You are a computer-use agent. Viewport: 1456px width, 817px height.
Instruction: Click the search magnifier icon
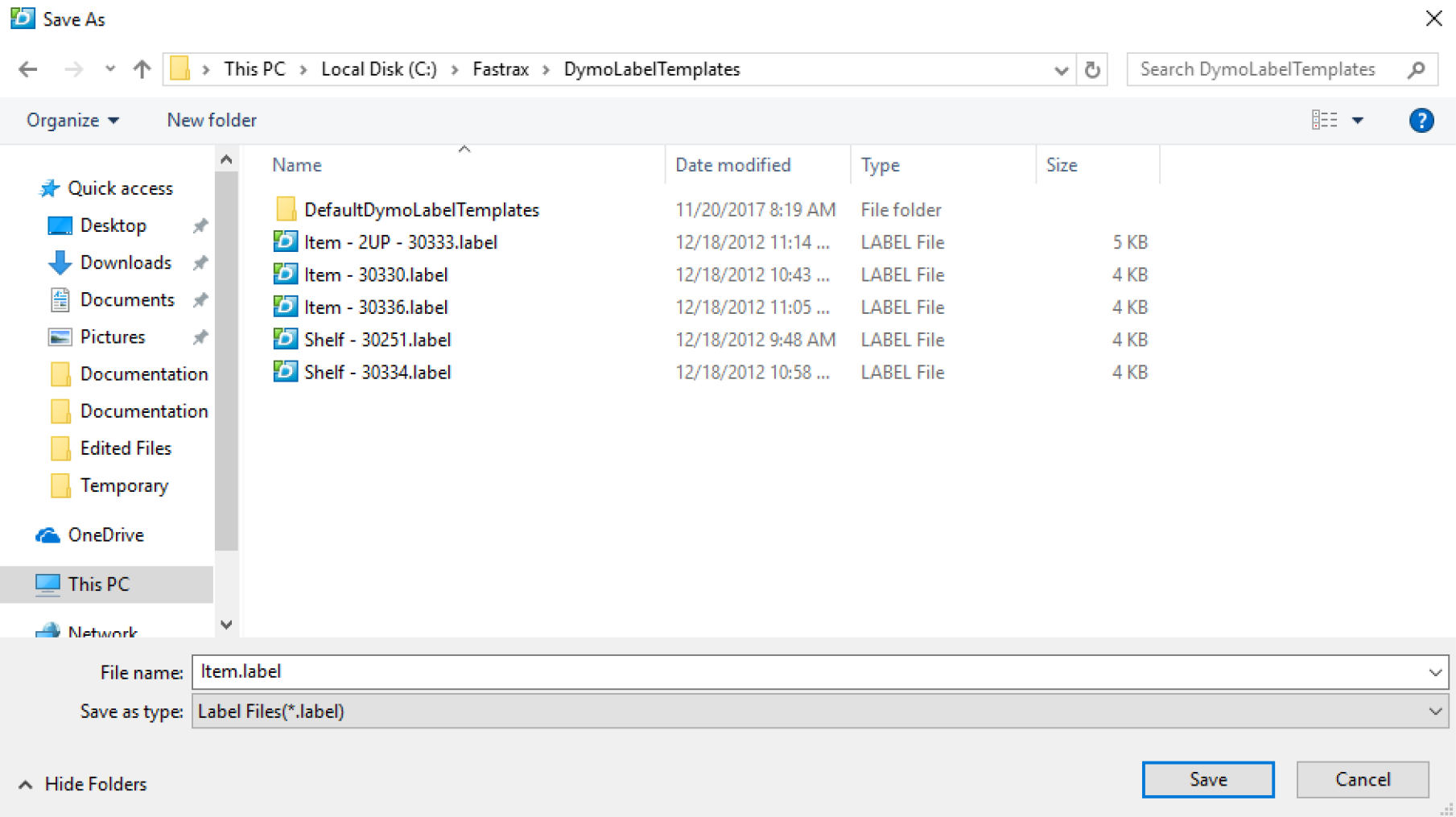coord(1417,70)
